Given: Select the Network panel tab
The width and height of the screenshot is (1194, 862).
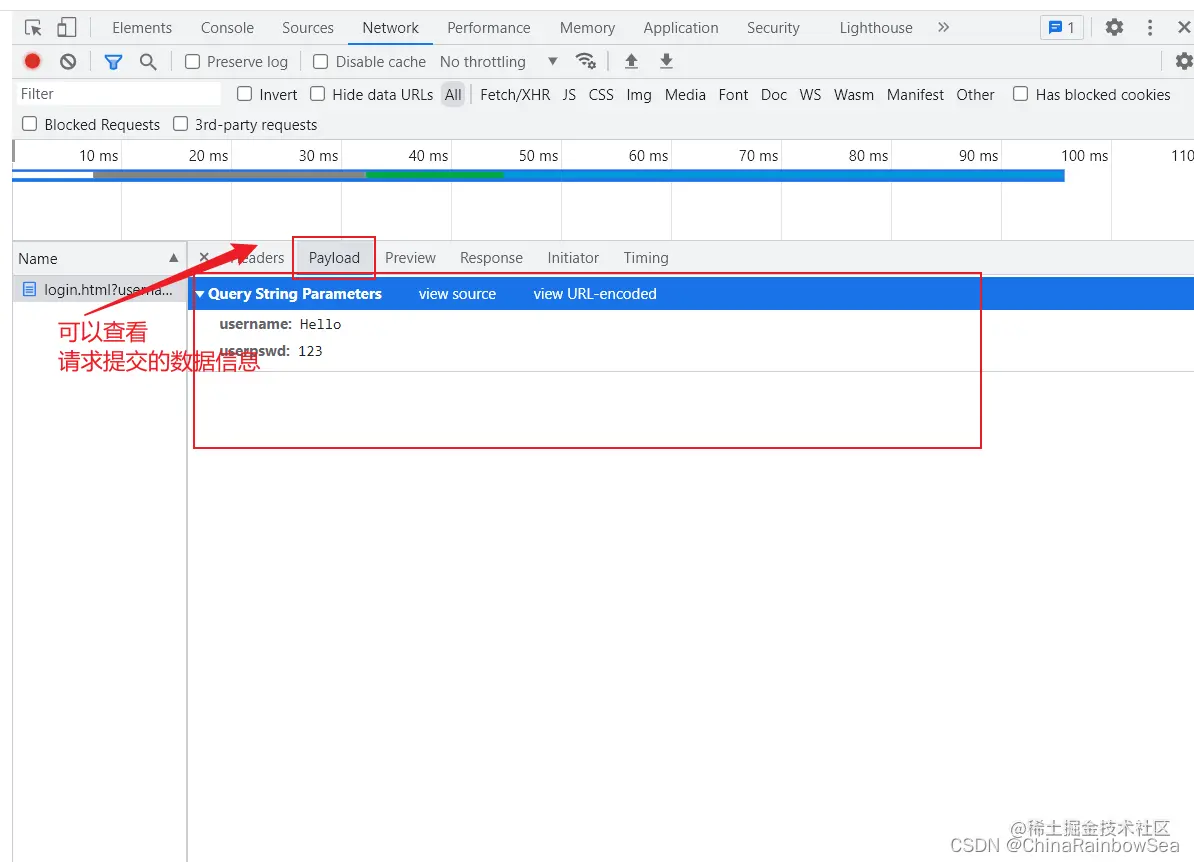Looking at the screenshot, I should click(391, 28).
